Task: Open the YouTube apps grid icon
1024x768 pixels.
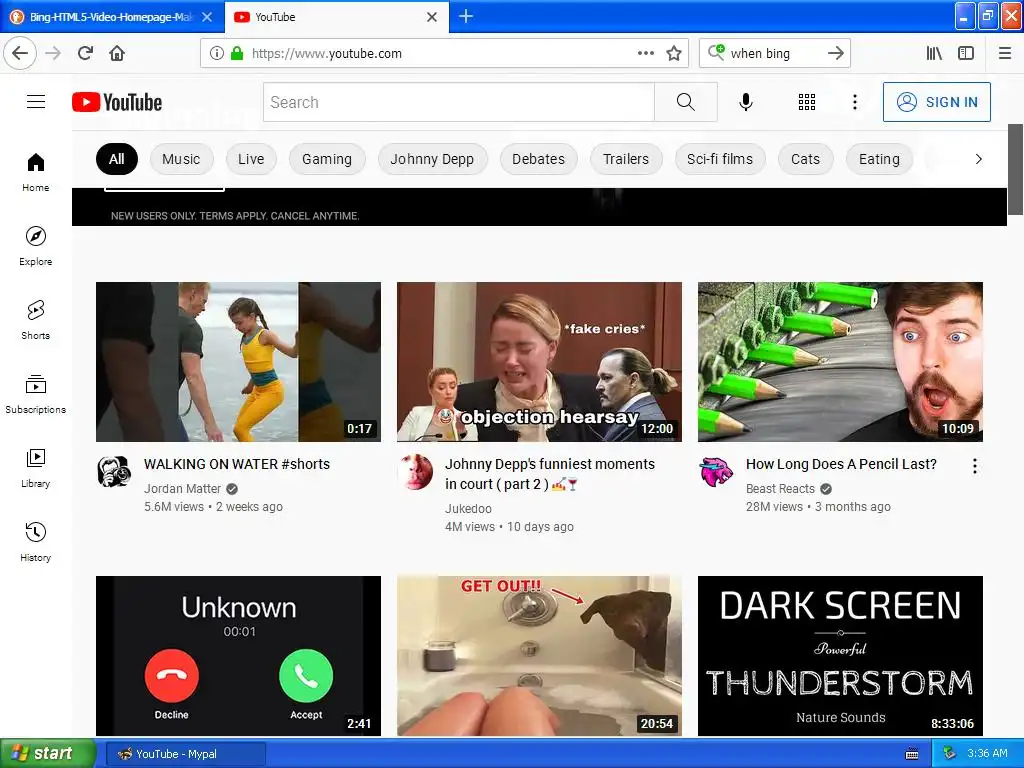Action: click(x=807, y=102)
